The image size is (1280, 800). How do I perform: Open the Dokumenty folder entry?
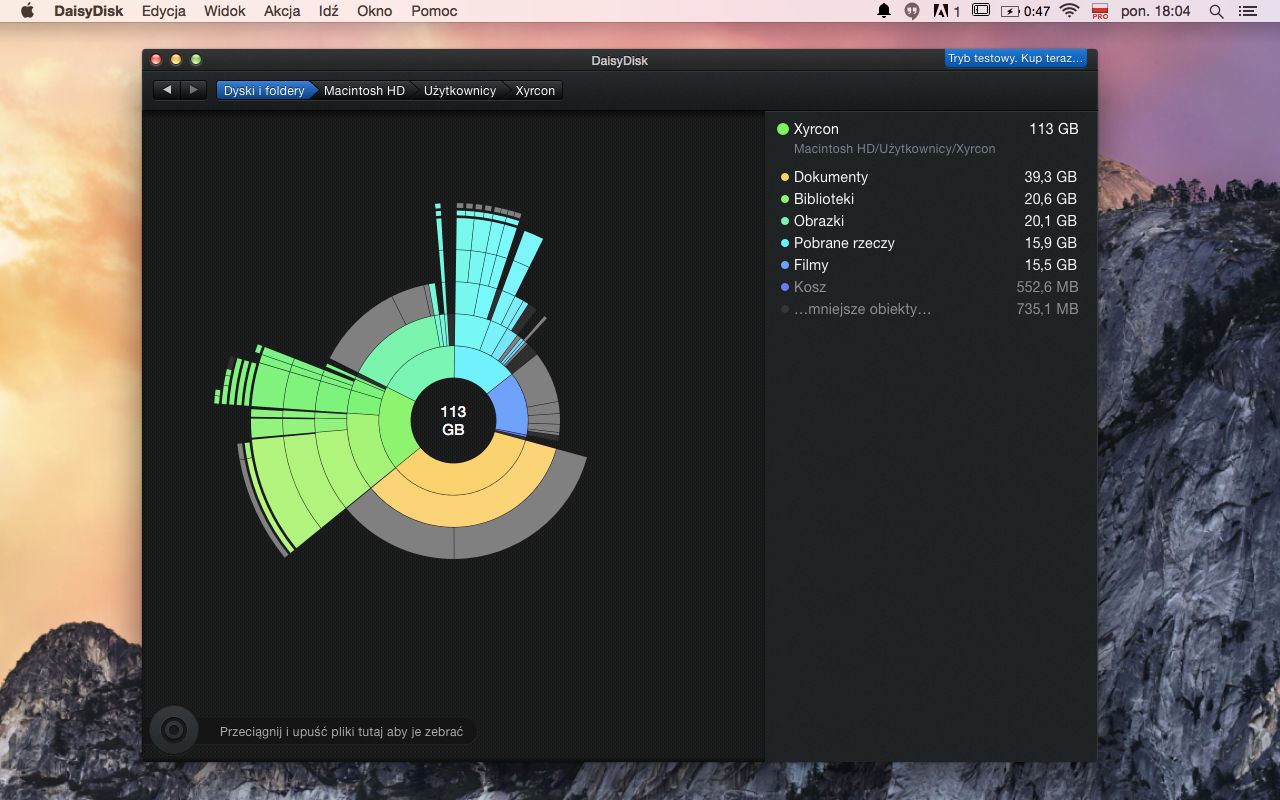[x=928, y=177]
